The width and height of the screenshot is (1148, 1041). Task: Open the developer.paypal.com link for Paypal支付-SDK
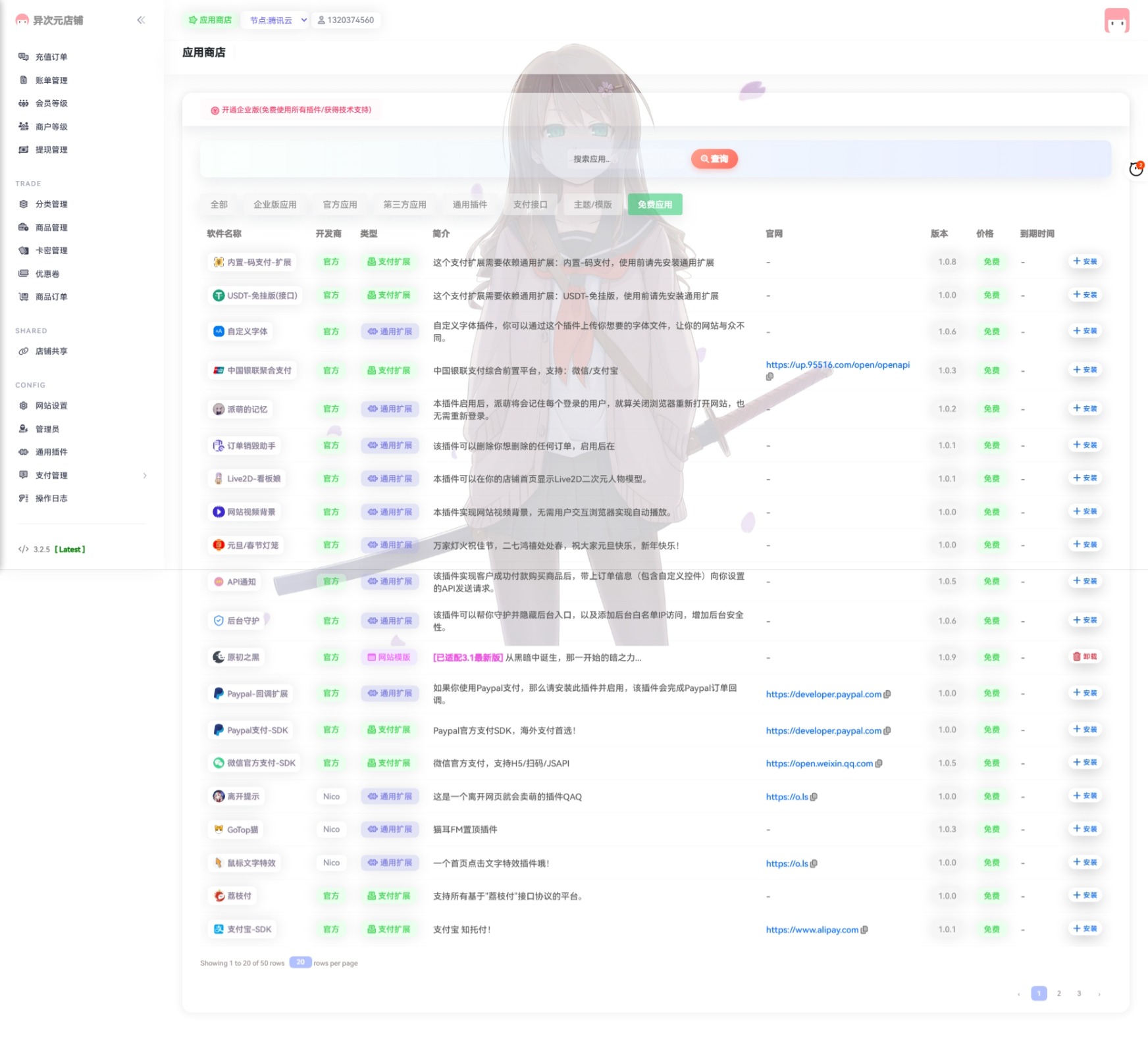pyautogui.click(x=823, y=731)
